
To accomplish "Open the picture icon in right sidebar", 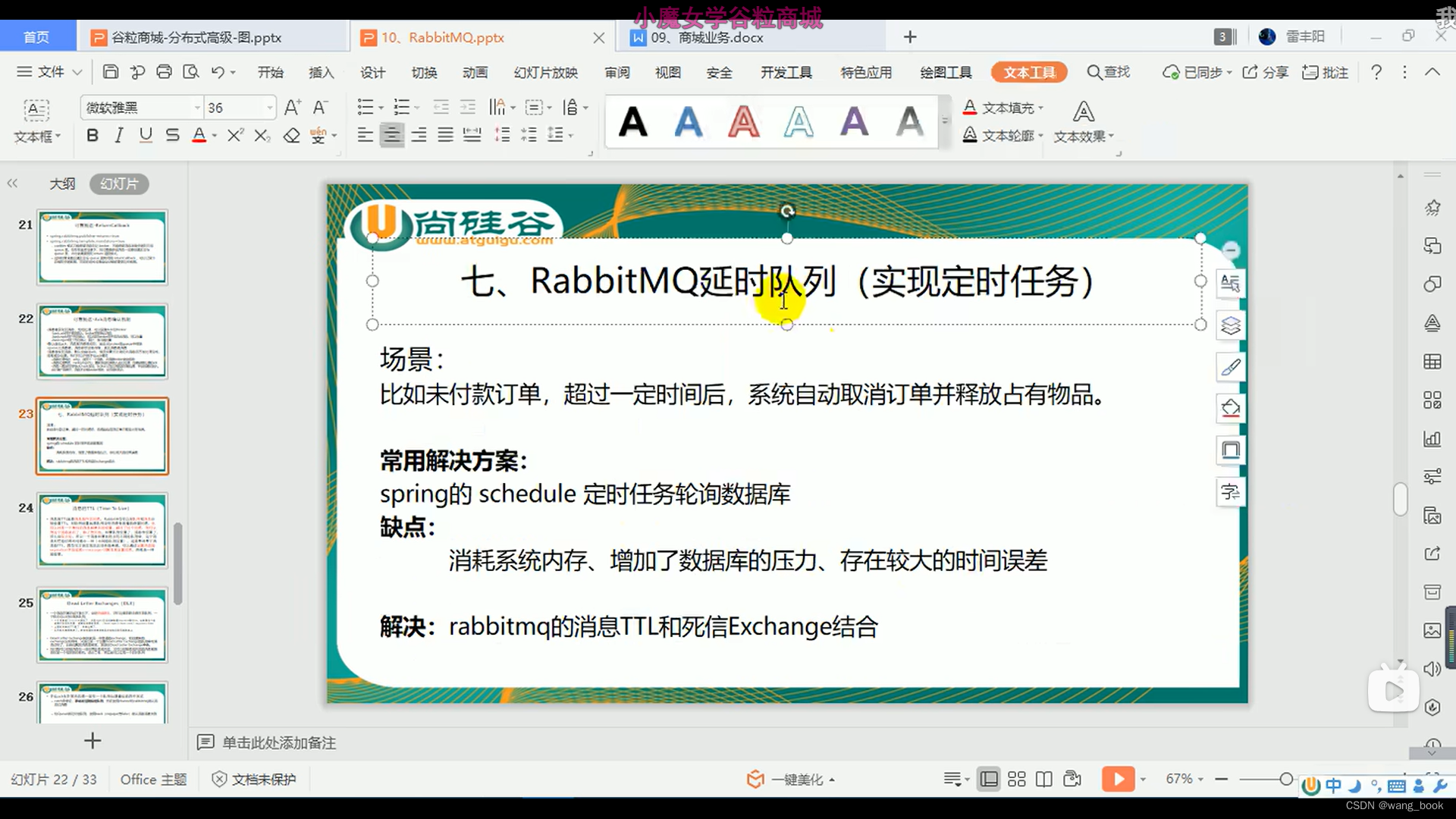I will tap(1432, 630).
